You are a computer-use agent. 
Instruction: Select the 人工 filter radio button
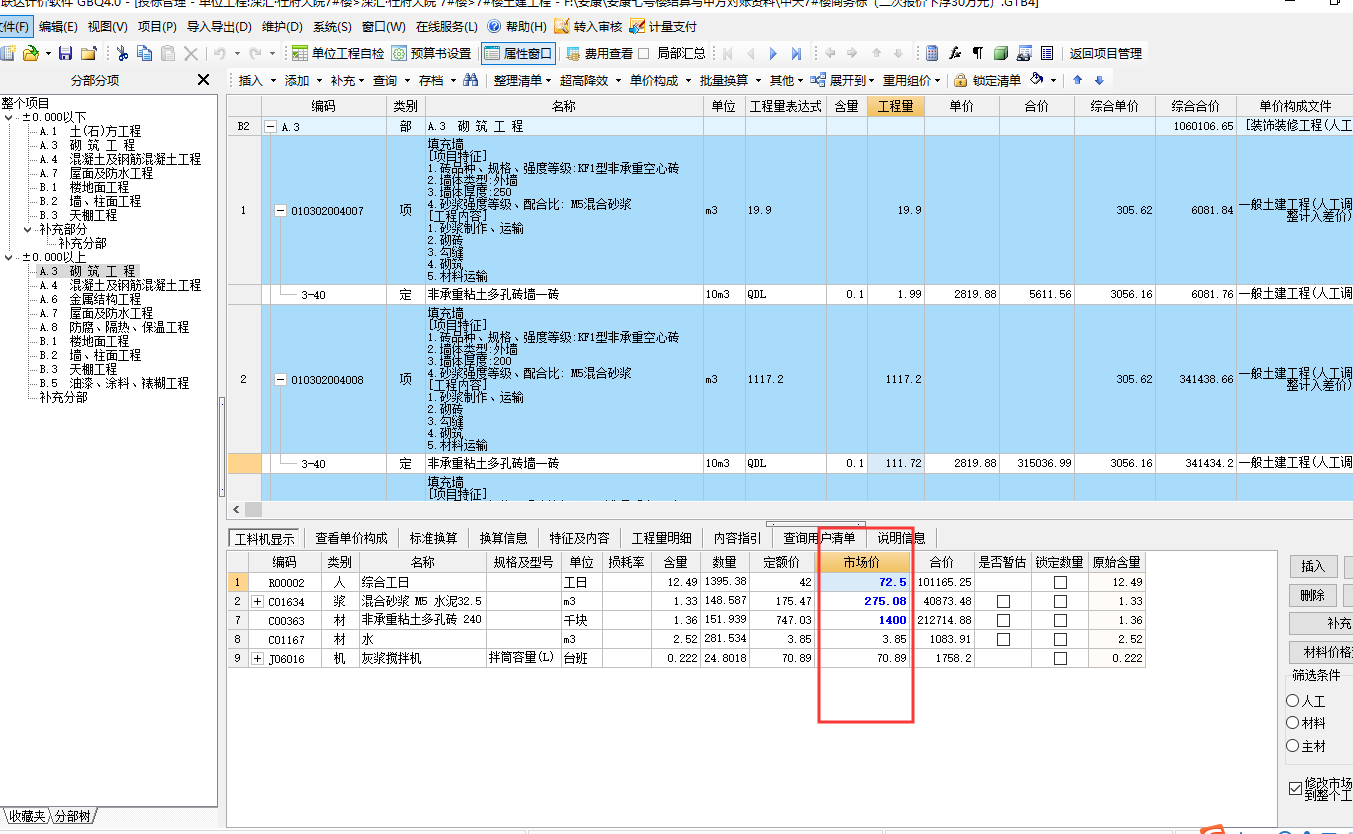1293,702
